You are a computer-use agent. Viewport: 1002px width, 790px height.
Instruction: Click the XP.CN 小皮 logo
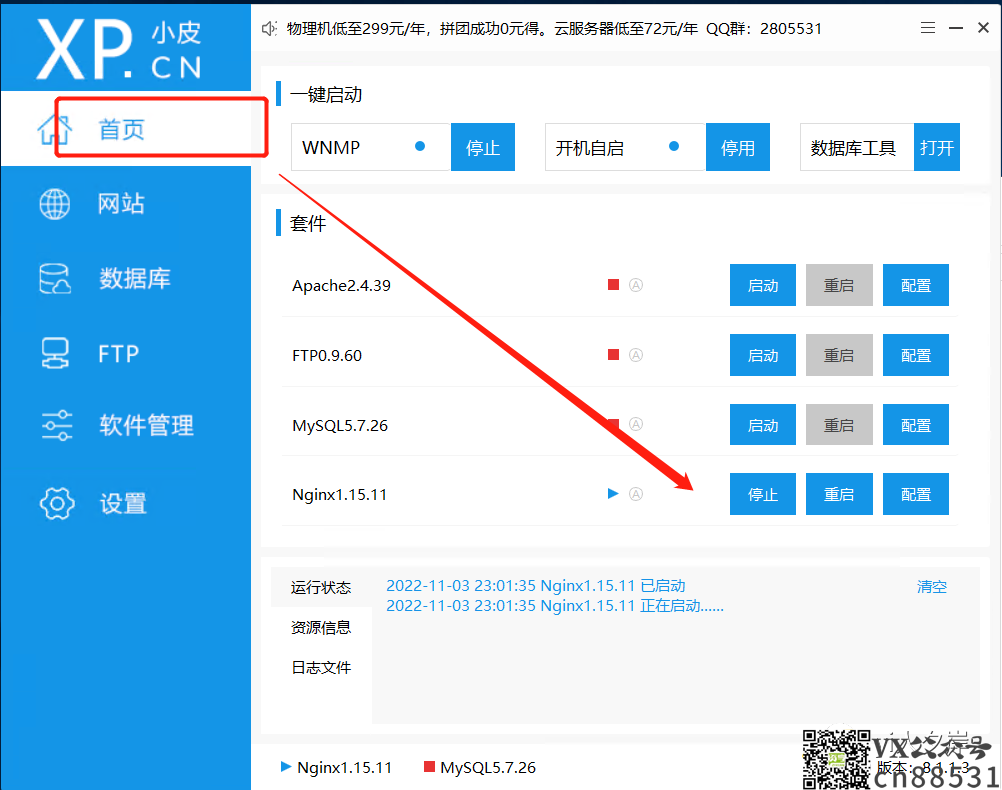click(x=119, y=48)
